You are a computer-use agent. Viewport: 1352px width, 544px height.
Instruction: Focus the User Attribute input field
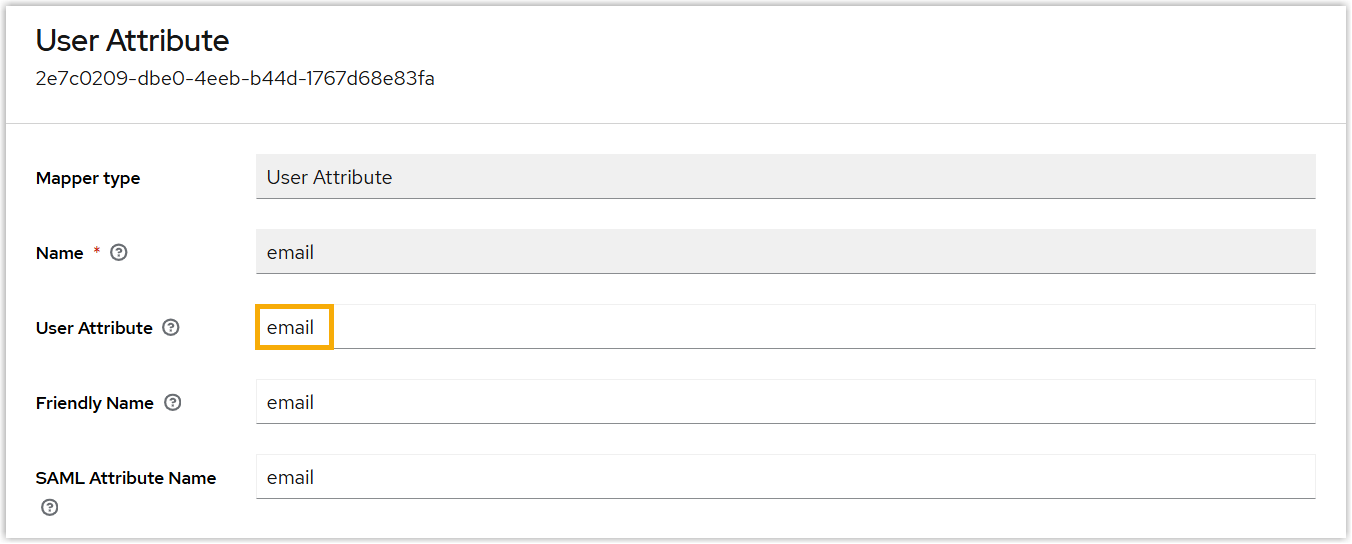(x=785, y=327)
